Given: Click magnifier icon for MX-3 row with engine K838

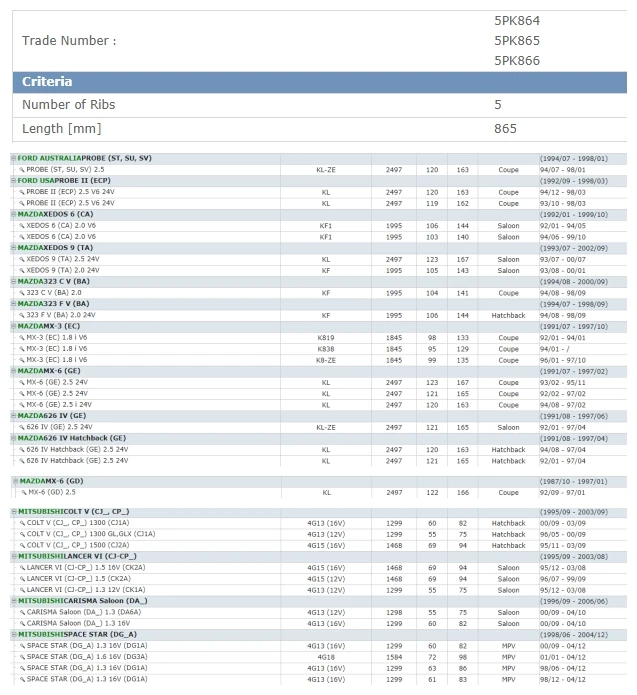Looking at the screenshot, I should point(22,349).
